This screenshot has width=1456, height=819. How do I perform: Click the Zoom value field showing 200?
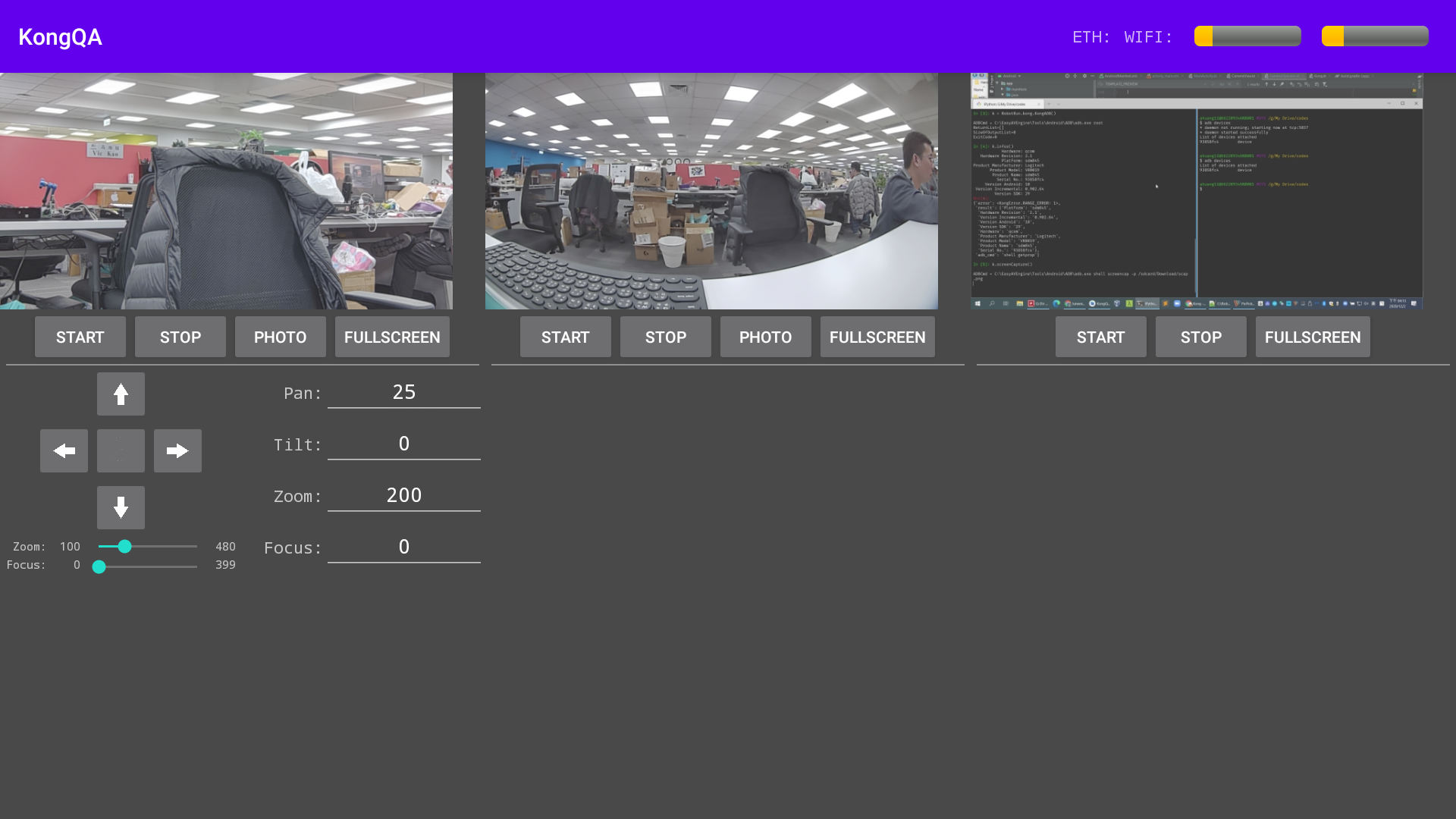pyautogui.click(x=404, y=495)
